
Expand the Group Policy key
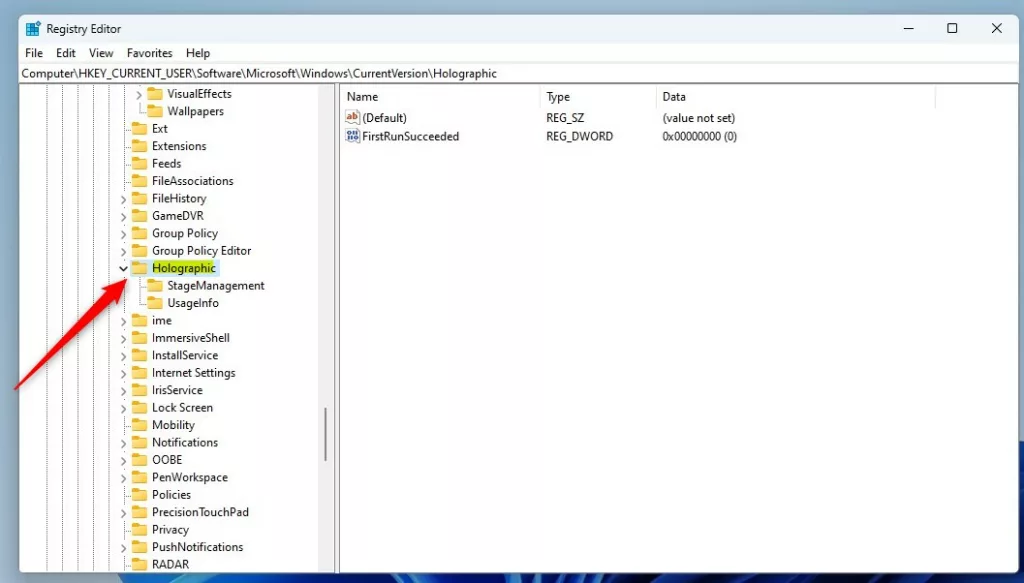pos(123,234)
